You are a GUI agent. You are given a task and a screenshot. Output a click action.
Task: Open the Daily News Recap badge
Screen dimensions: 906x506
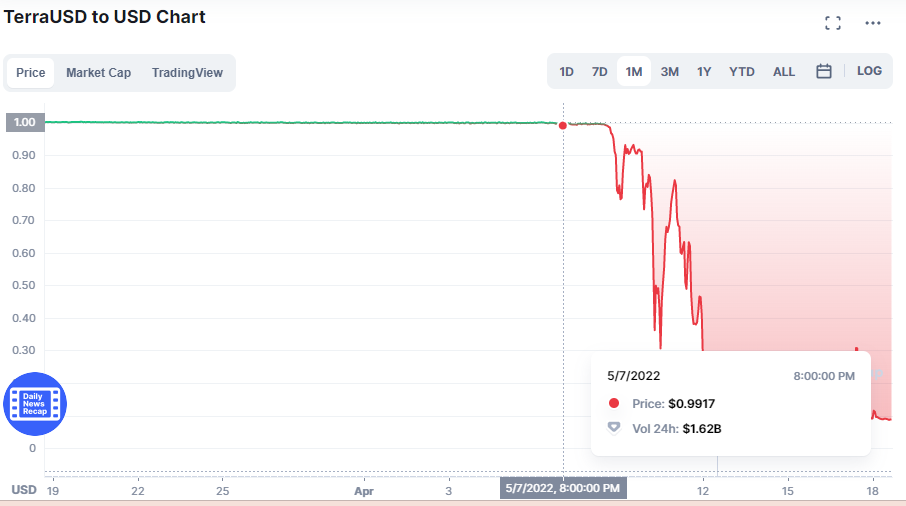pyautogui.click(x=35, y=404)
